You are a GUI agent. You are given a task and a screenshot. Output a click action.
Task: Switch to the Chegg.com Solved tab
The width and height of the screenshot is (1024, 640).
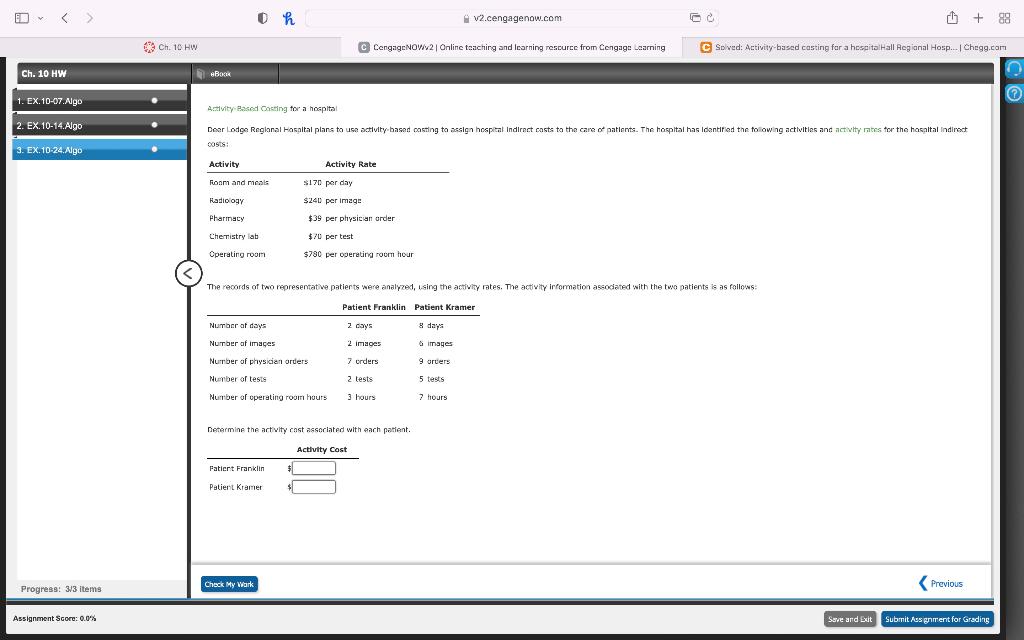[x=853, y=47]
